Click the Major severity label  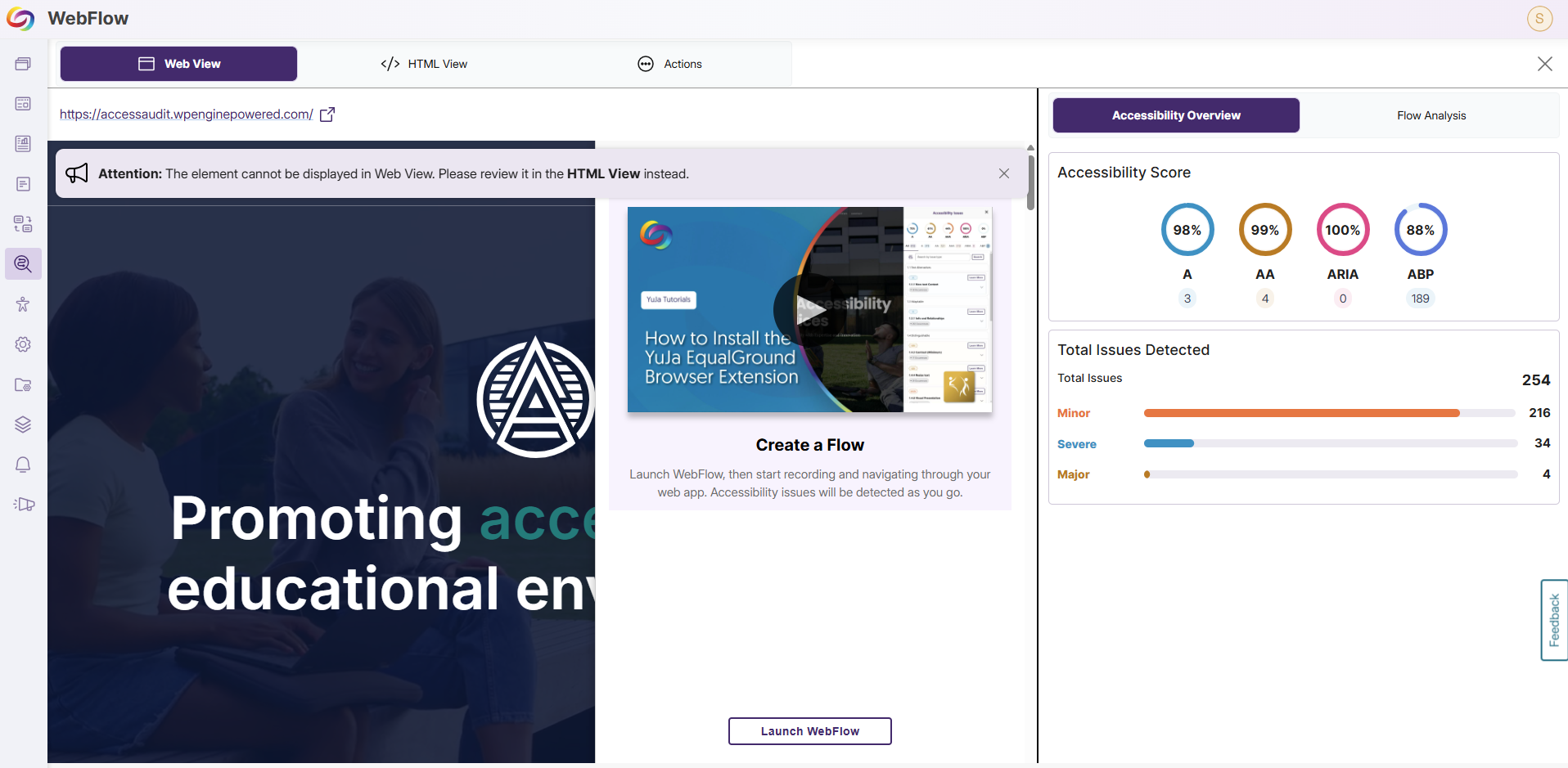click(1074, 474)
